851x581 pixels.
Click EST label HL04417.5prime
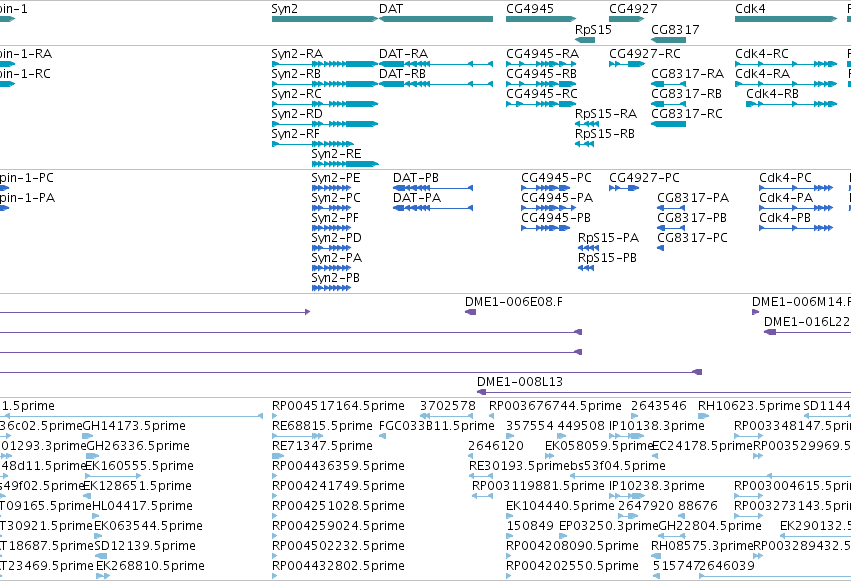142,507
